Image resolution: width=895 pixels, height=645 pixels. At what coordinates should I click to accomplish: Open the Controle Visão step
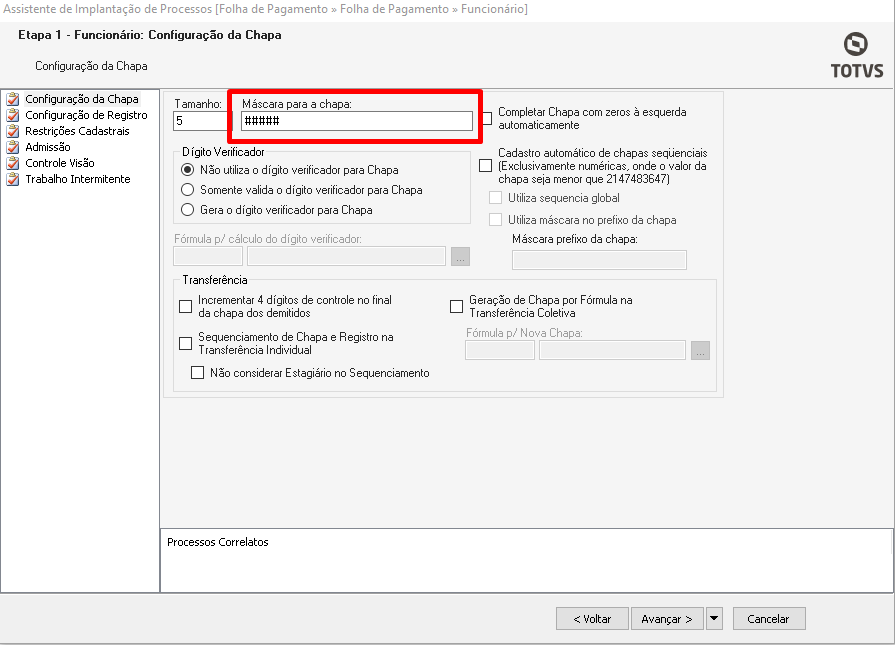click(60, 163)
